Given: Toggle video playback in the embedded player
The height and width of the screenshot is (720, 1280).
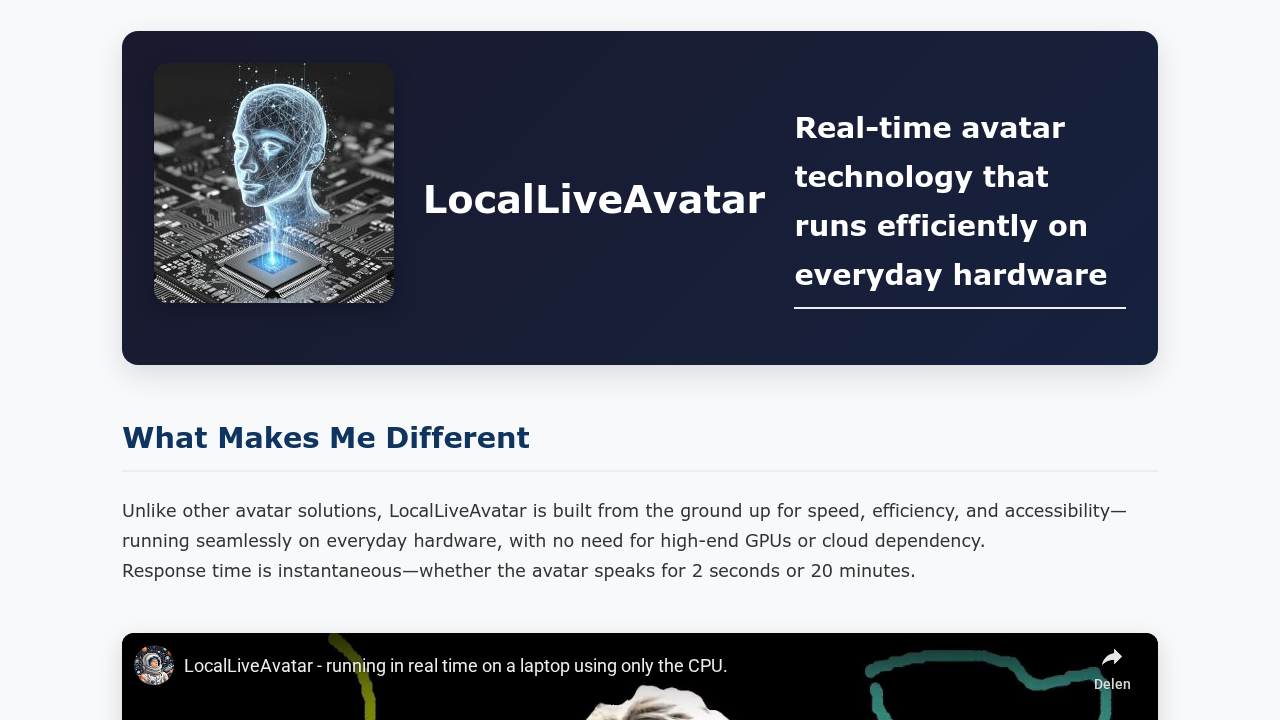Looking at the screenshot, I should pos(640,700).
